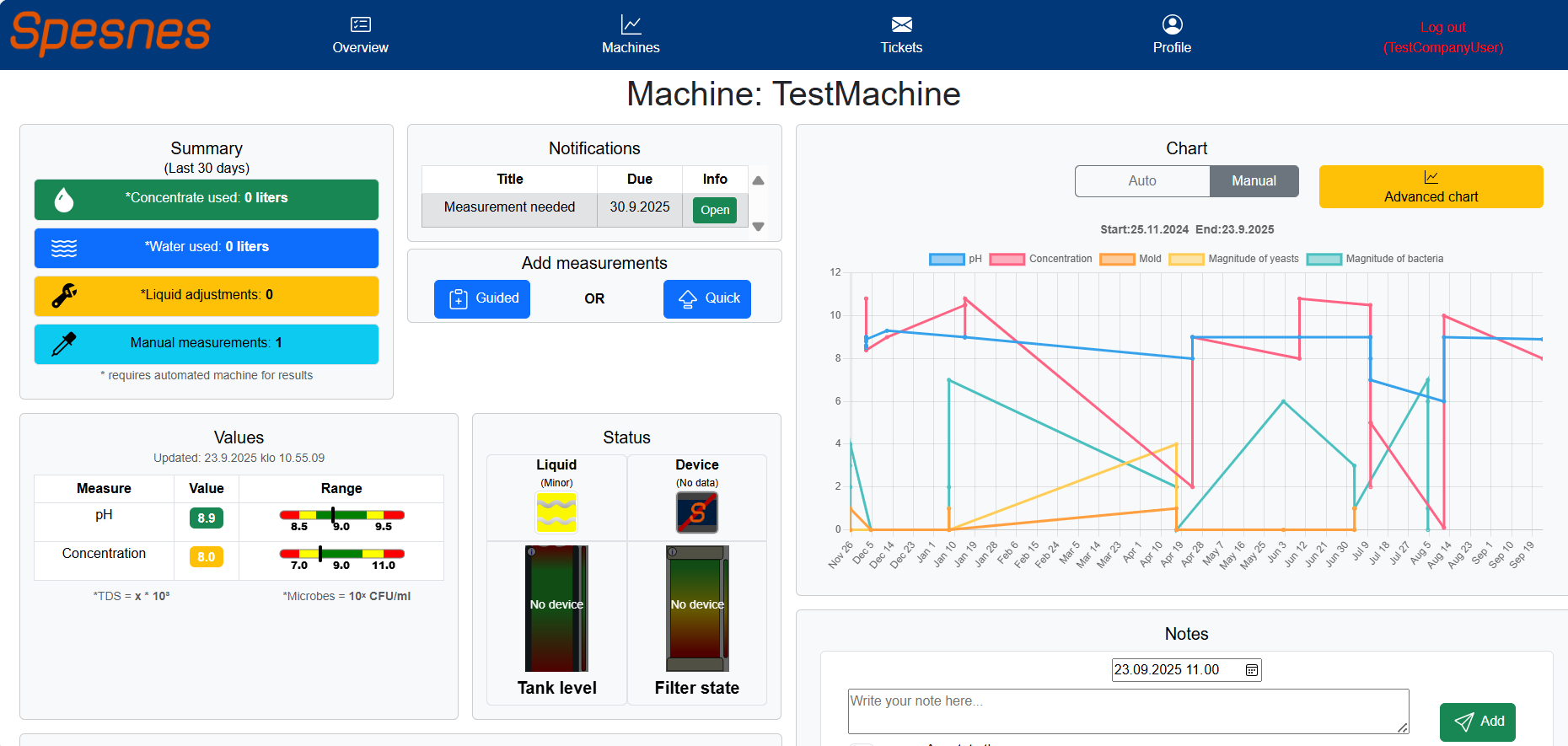Screen dimensions: 1568x746
Task: Open the Overview navigation item
Action: (x=360, y=35)
